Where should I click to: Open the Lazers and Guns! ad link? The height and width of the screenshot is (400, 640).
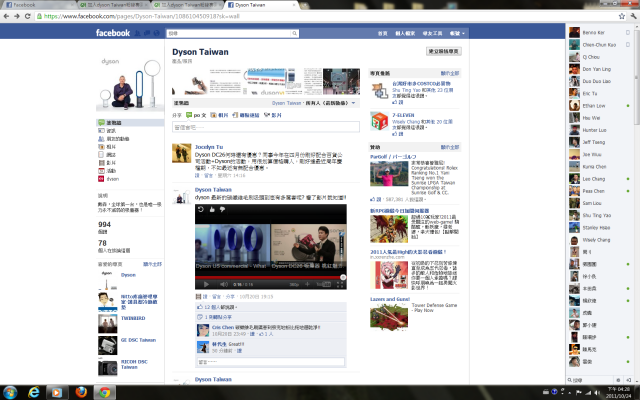pyautogui.click(x=390, y=299)
